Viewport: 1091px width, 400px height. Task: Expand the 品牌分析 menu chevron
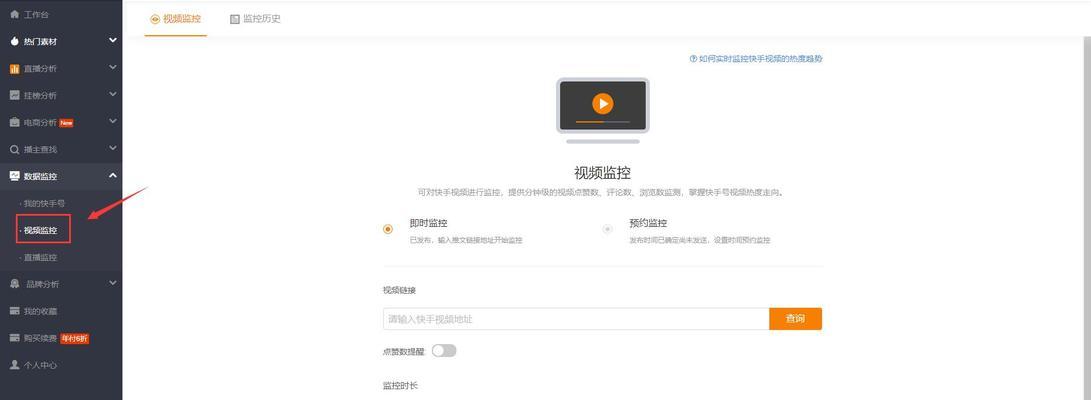click(x=113, y=283)
